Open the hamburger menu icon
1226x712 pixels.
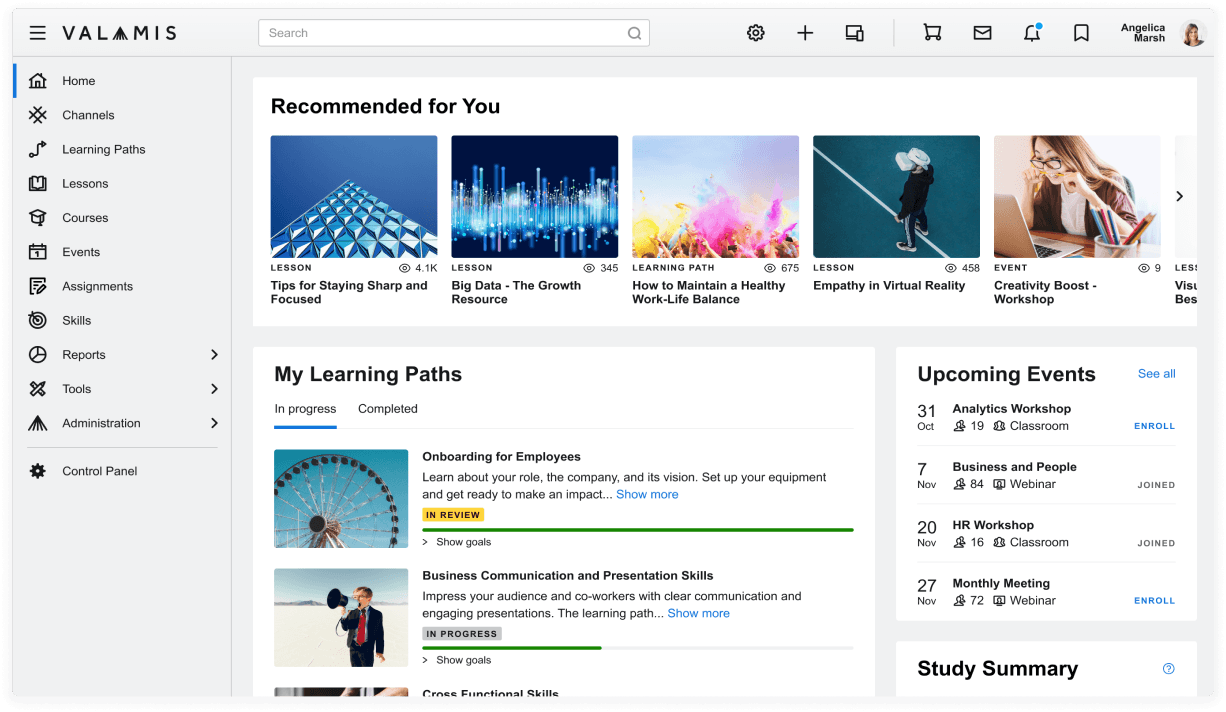tap(37, 33)
